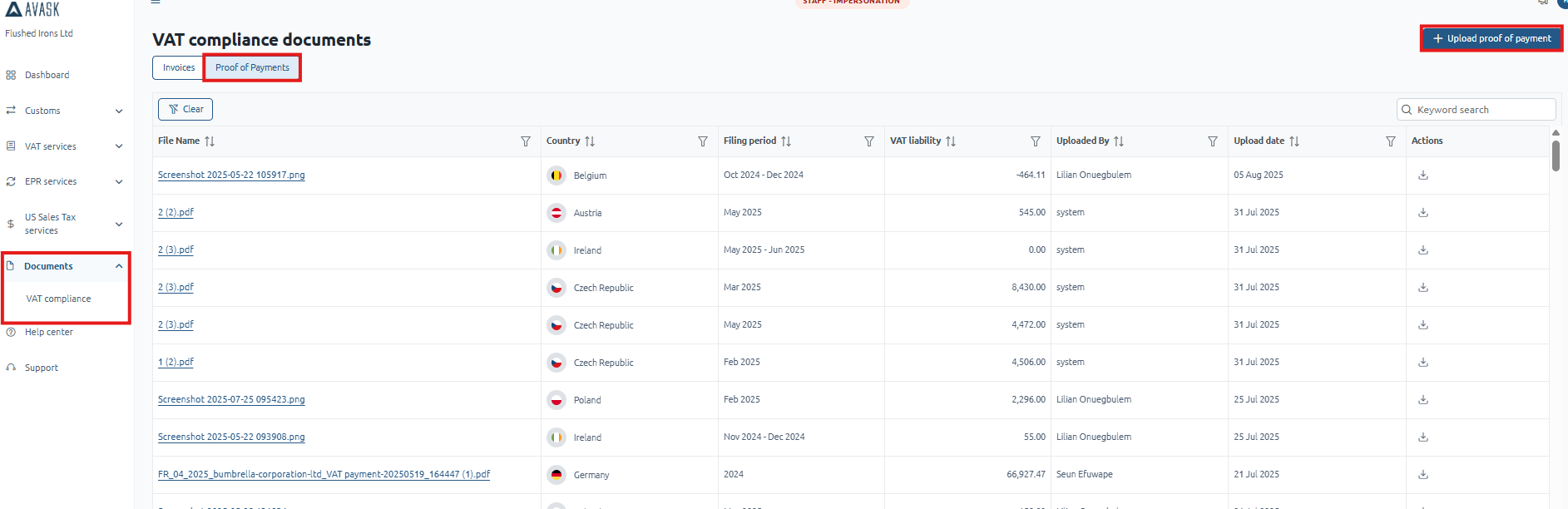Viewport: 1568px width, 509px height.
Task: Switch to the Invoices tab
Action: point(178,68)
